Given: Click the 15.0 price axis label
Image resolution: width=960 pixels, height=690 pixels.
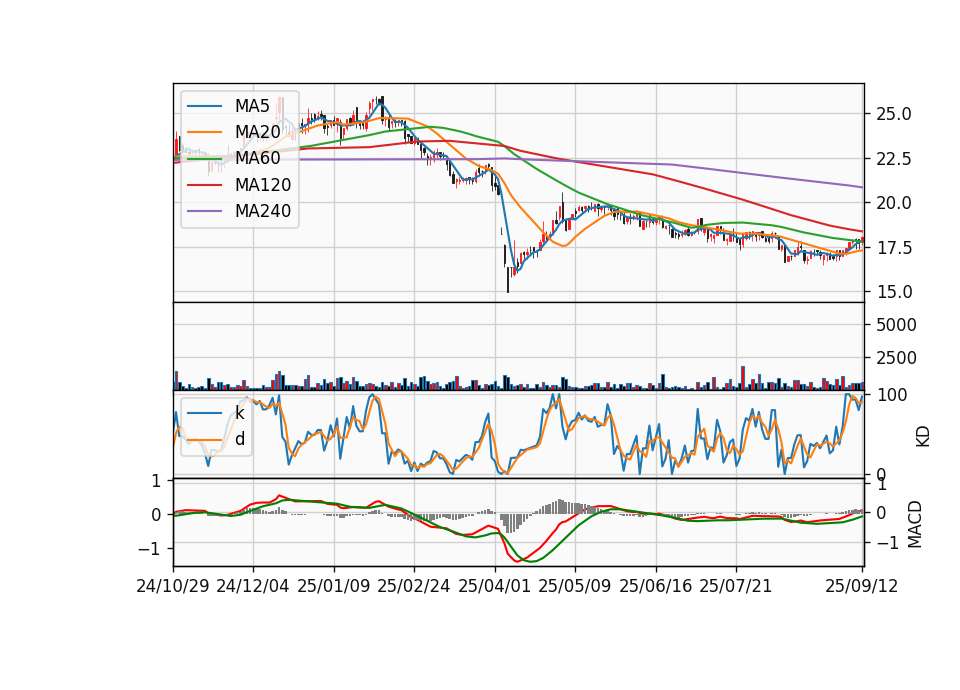Looking at the screenshot, I should [x=894, y=292].
